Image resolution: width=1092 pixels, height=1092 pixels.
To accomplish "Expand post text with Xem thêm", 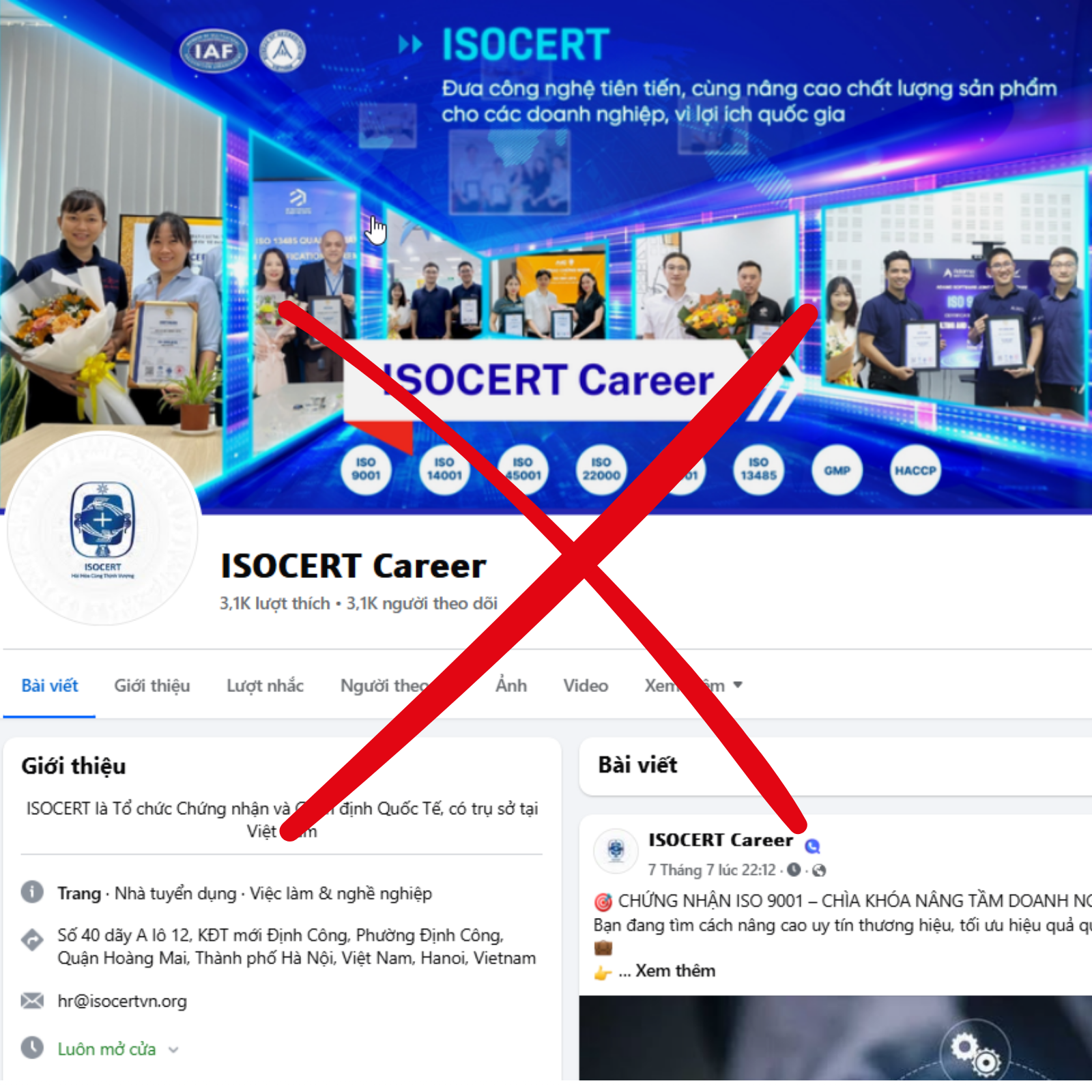I will (675, 971).
